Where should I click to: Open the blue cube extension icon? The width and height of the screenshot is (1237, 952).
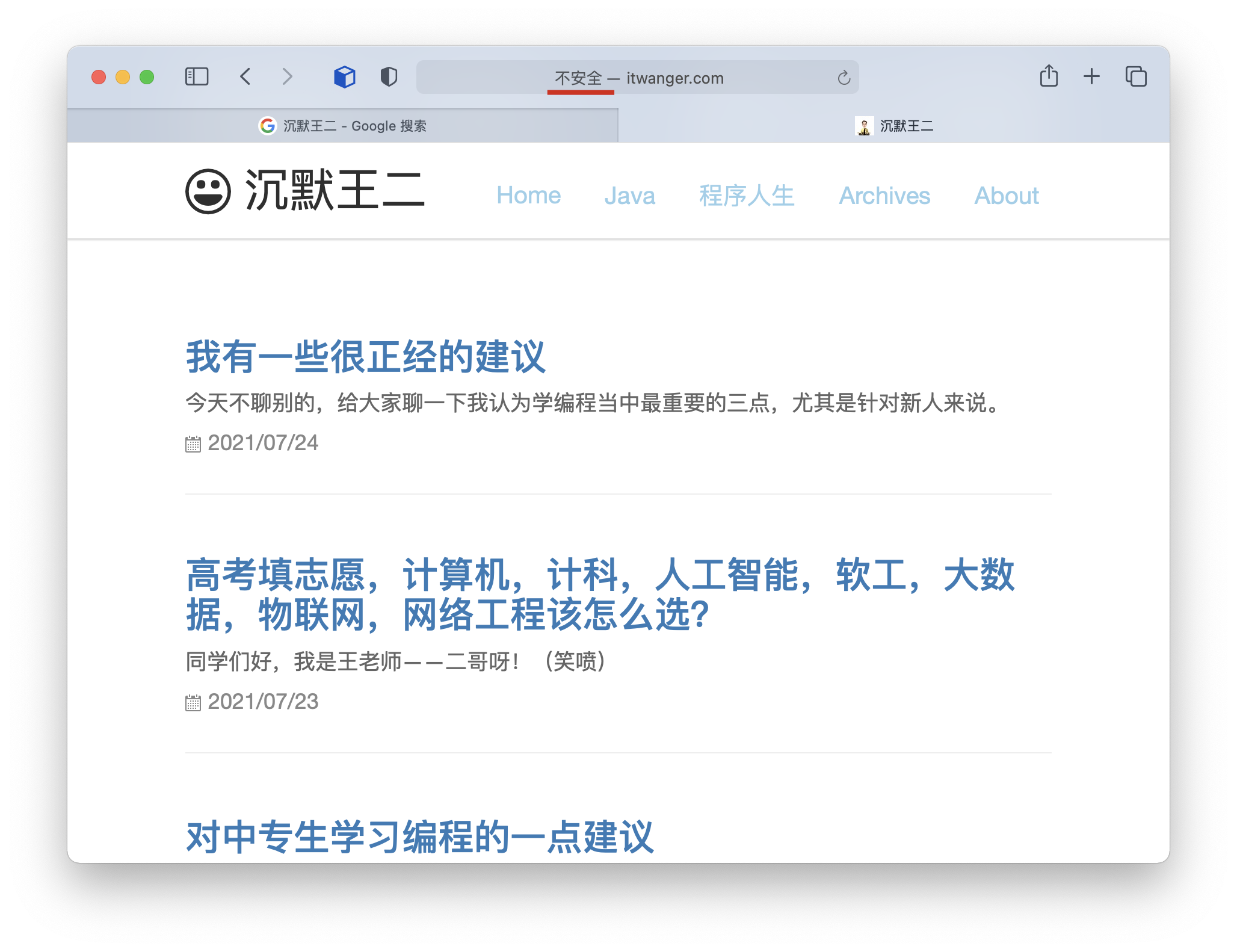click(x=345, y=77)
